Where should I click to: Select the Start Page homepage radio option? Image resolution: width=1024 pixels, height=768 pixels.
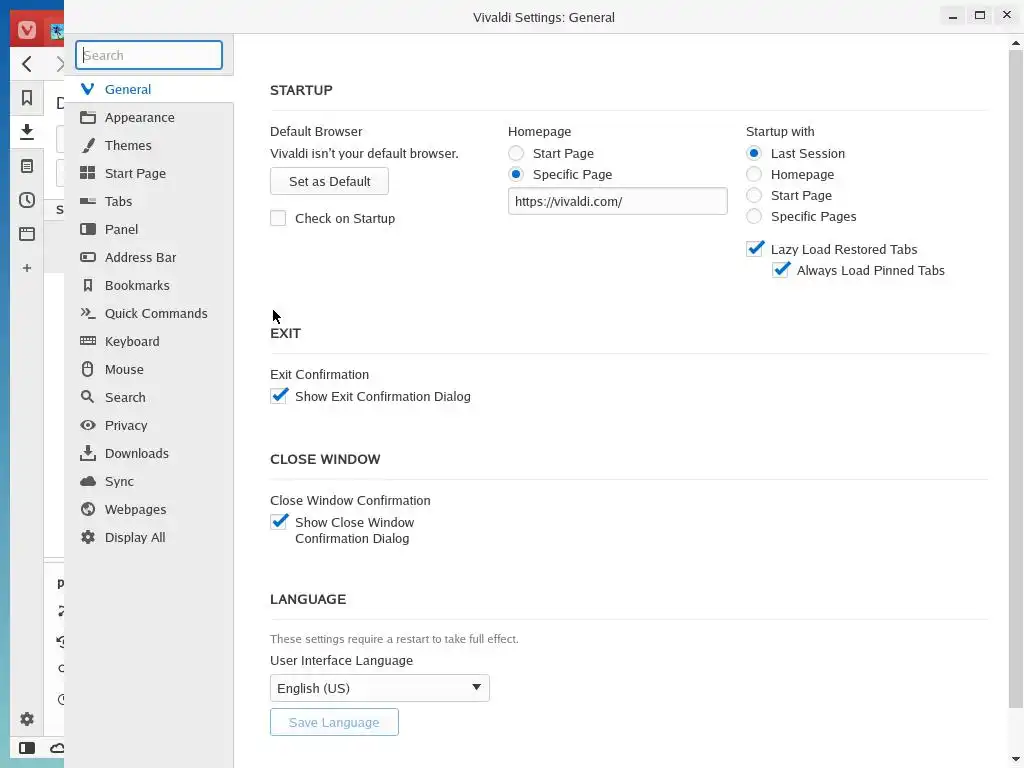[x=516, y=153]
